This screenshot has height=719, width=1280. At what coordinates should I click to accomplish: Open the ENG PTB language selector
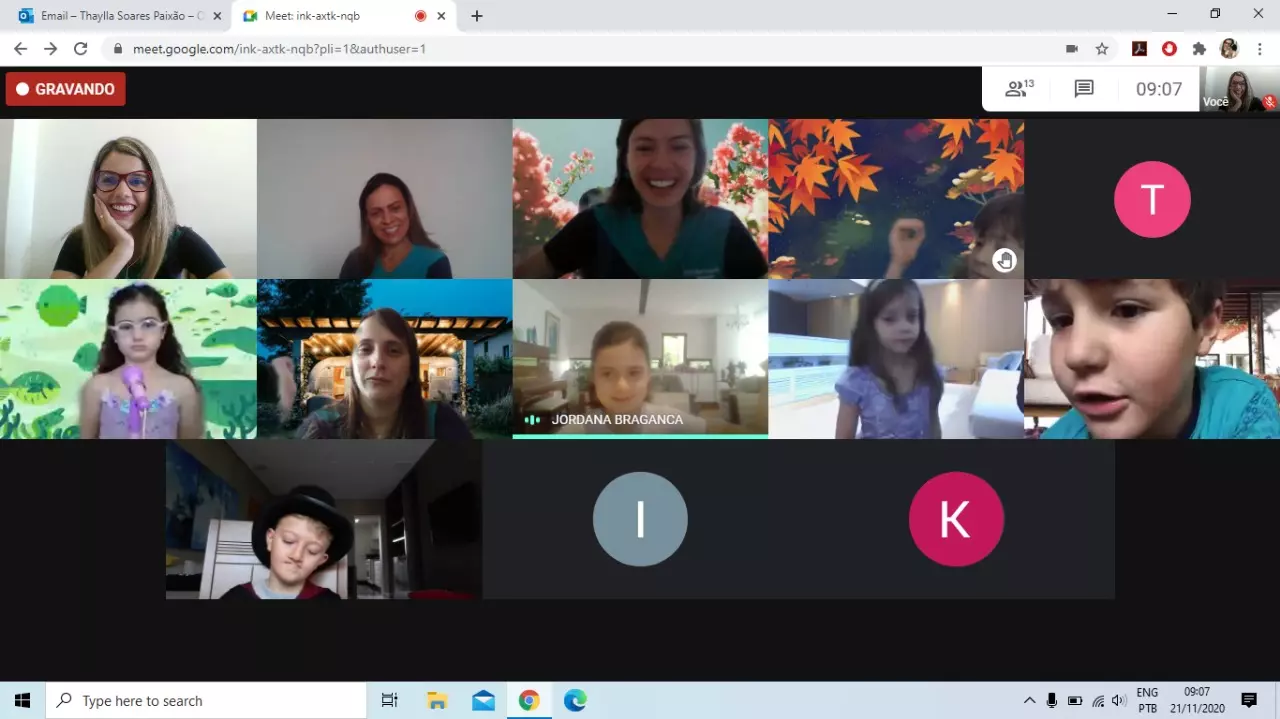[1147, 700]
